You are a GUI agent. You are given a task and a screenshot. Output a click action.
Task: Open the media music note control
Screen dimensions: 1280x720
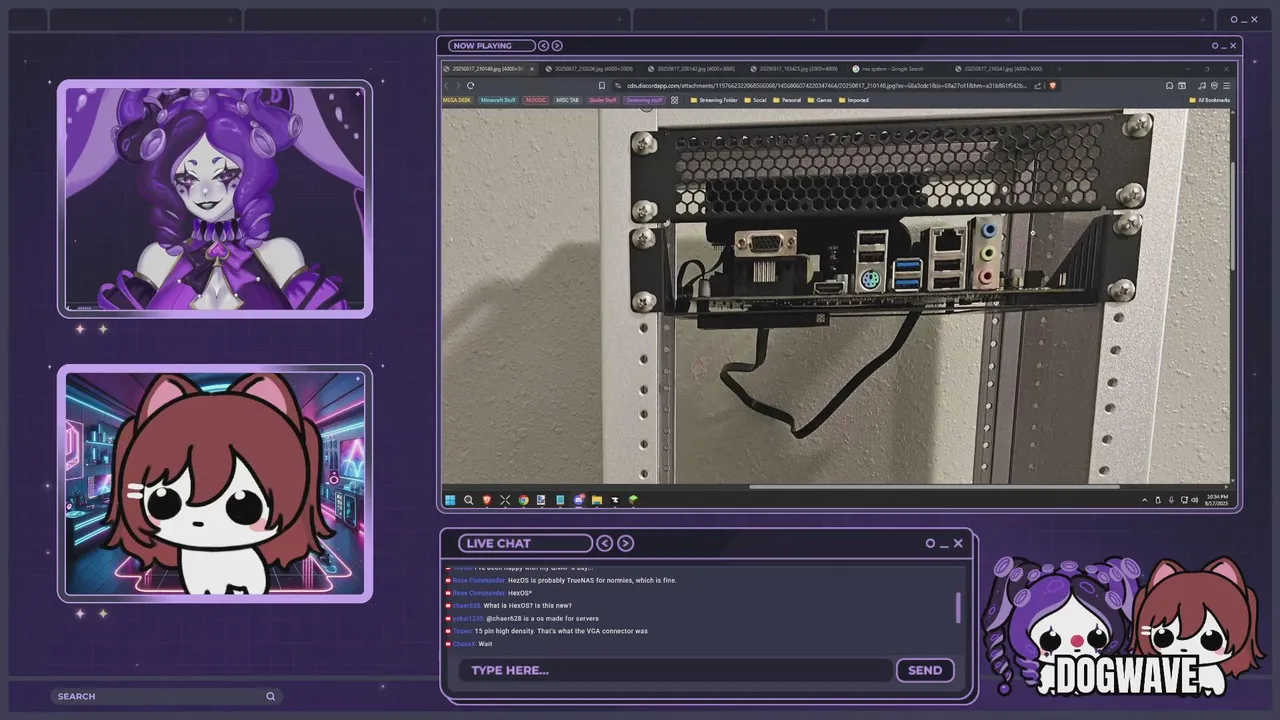(x=1202, y=86)
